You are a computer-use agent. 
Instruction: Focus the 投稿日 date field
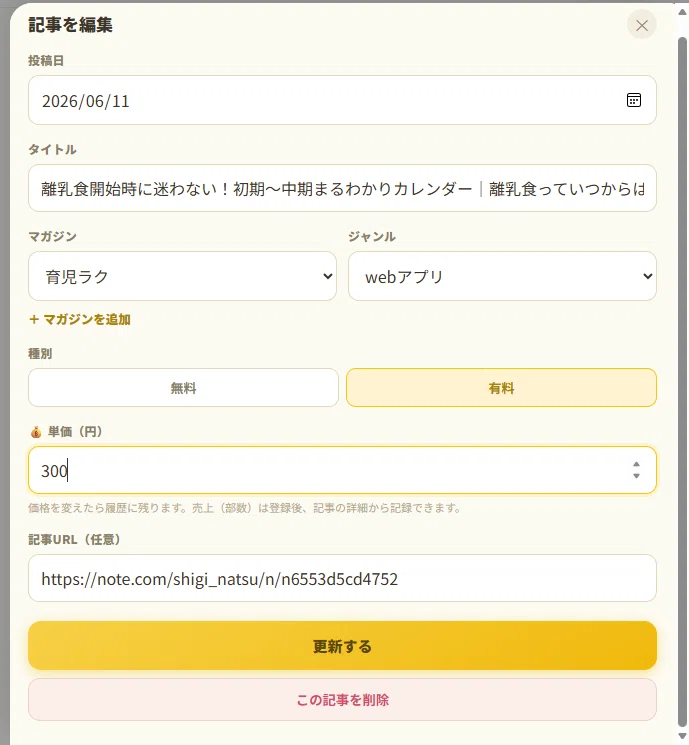[342, 100]
